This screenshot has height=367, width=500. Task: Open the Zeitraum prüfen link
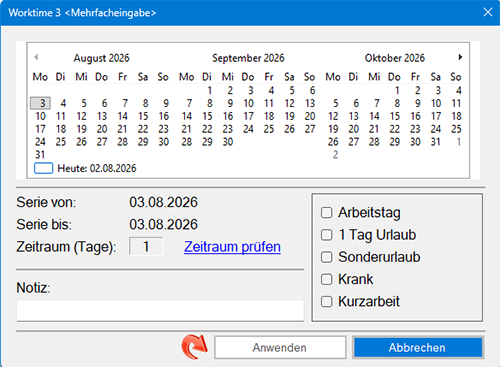click(232, 247)
